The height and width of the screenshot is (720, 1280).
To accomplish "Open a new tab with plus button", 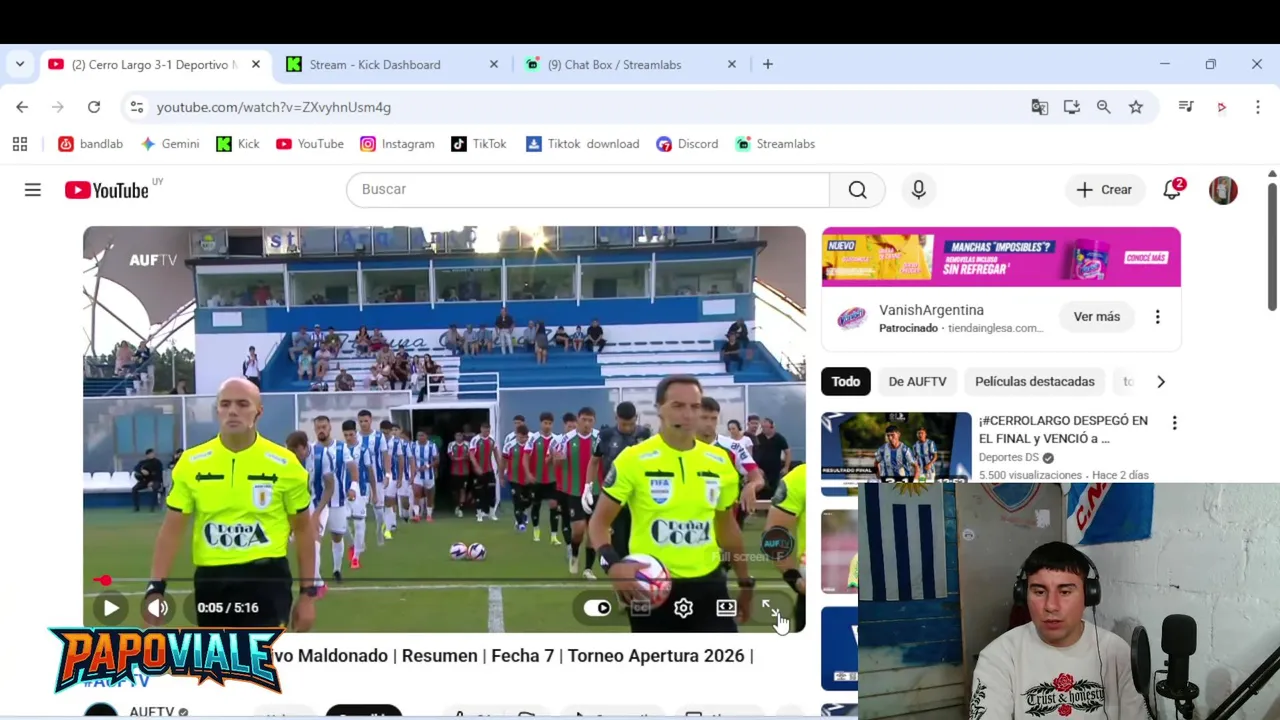I will click(x=767, y=64).
